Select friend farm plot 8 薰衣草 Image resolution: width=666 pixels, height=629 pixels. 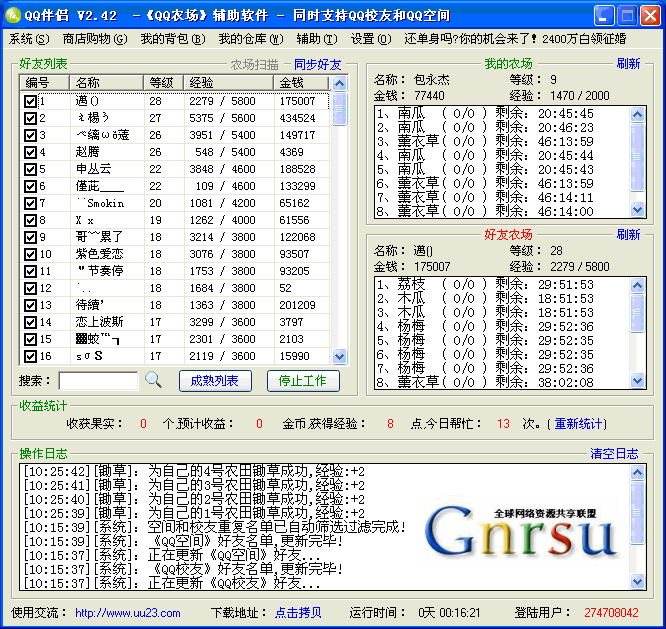(485, 382)
